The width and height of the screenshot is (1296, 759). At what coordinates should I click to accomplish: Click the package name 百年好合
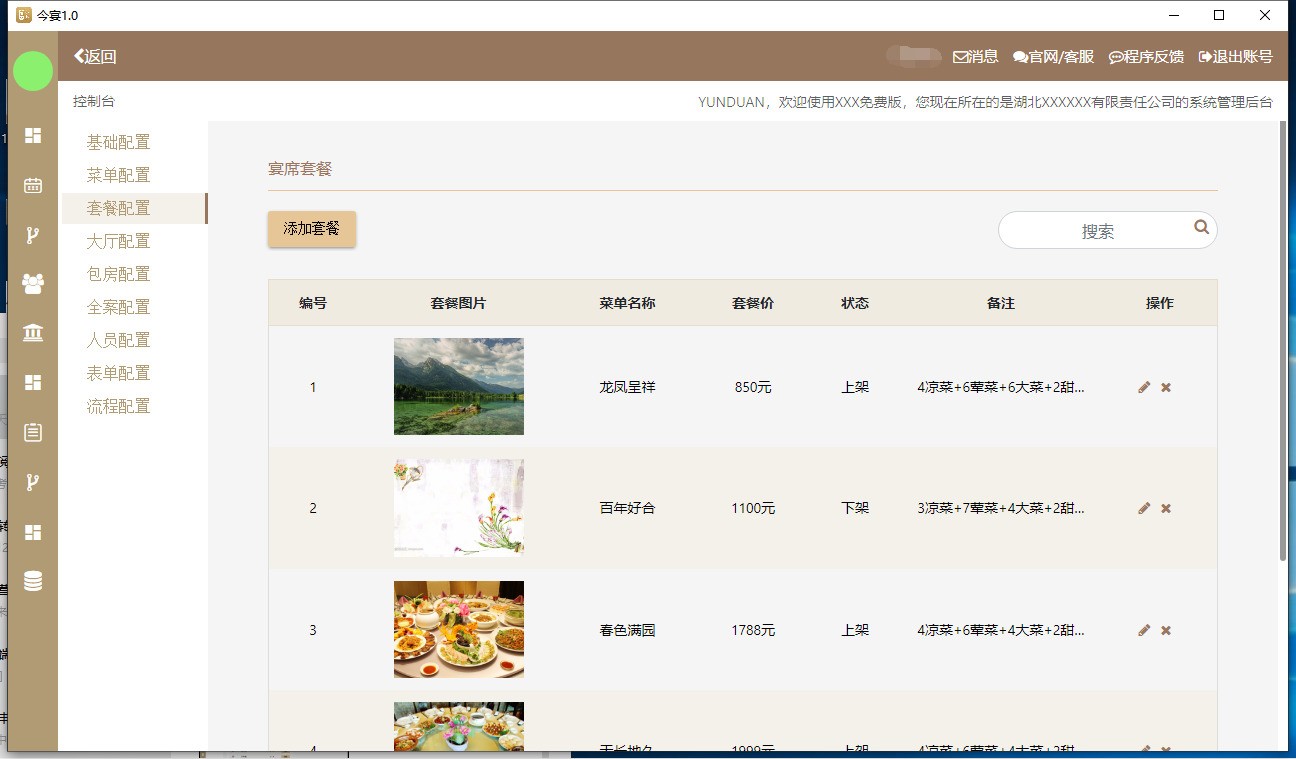coord(627,508)
